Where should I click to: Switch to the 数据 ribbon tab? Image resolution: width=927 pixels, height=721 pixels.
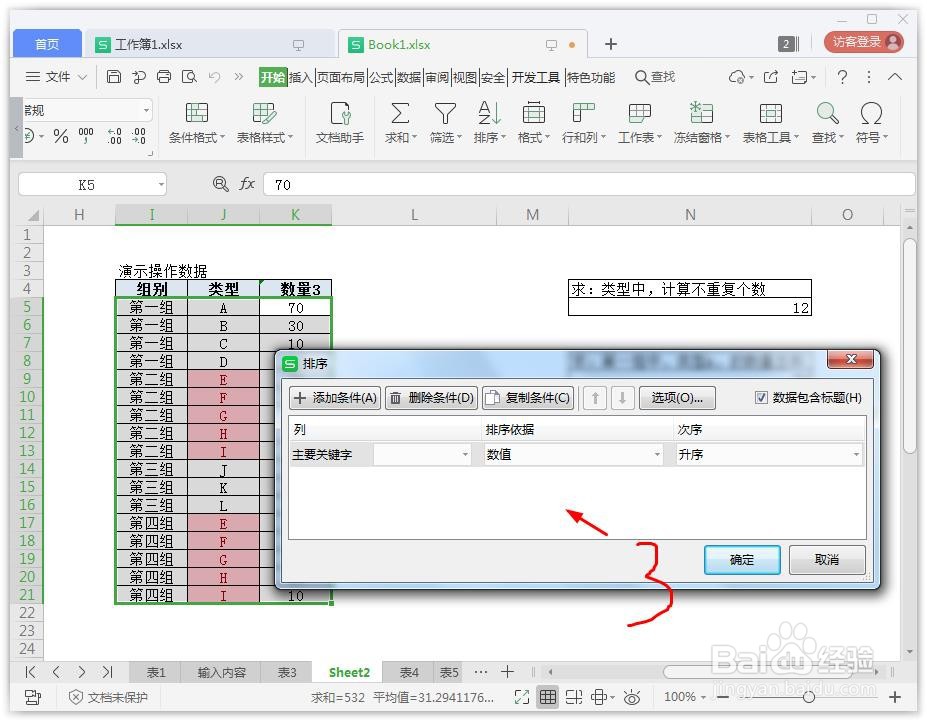point(407,76)
